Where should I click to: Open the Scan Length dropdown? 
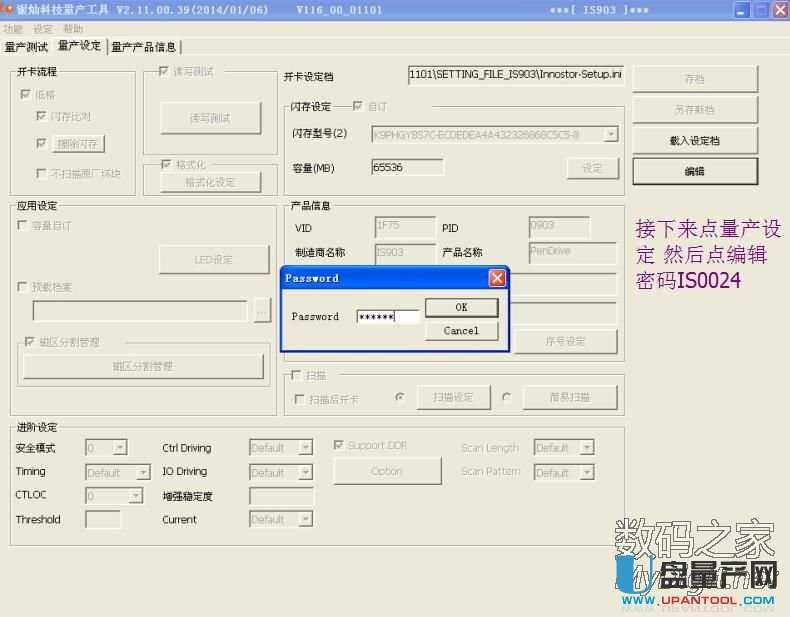tap(586, 448)
